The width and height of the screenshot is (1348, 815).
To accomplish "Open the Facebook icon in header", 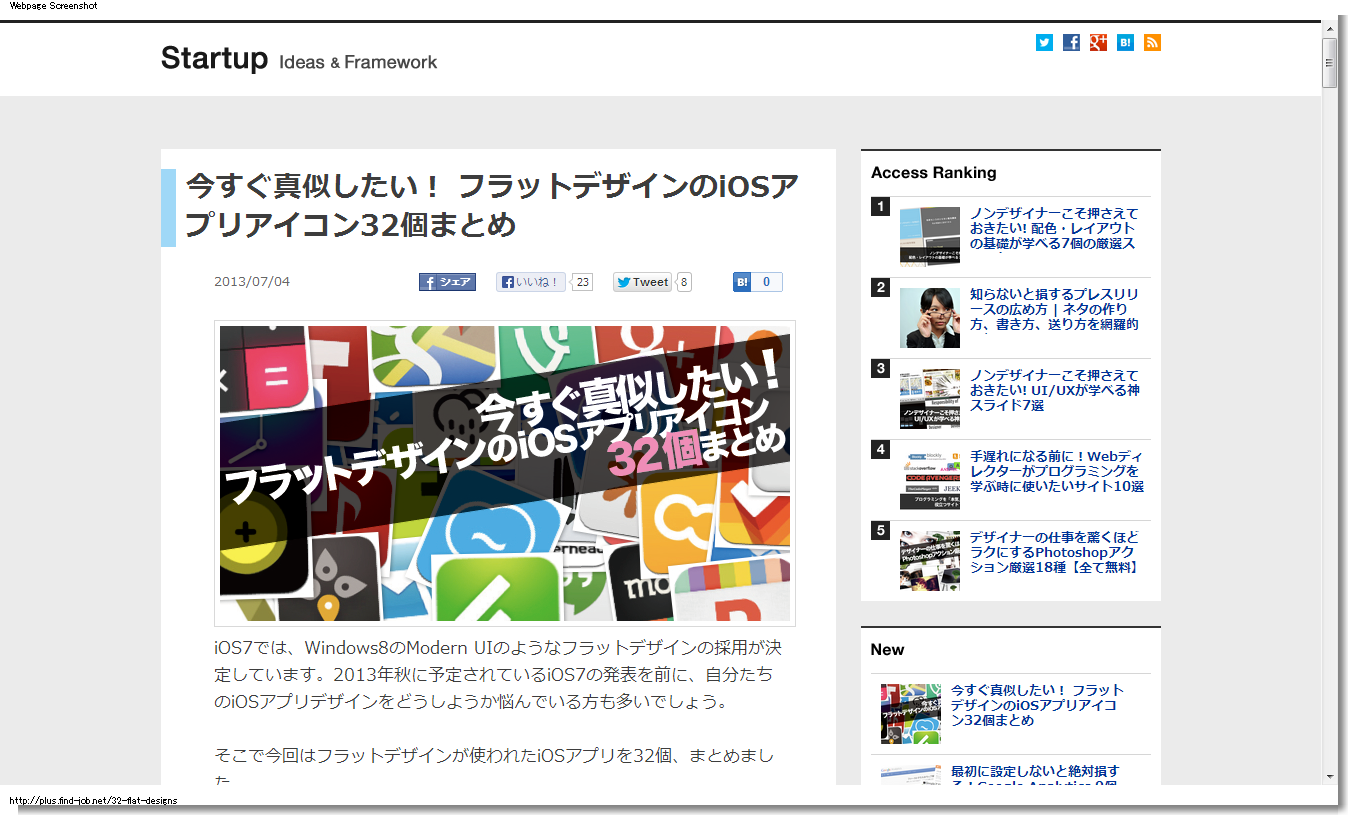I will coord(1071,42).
